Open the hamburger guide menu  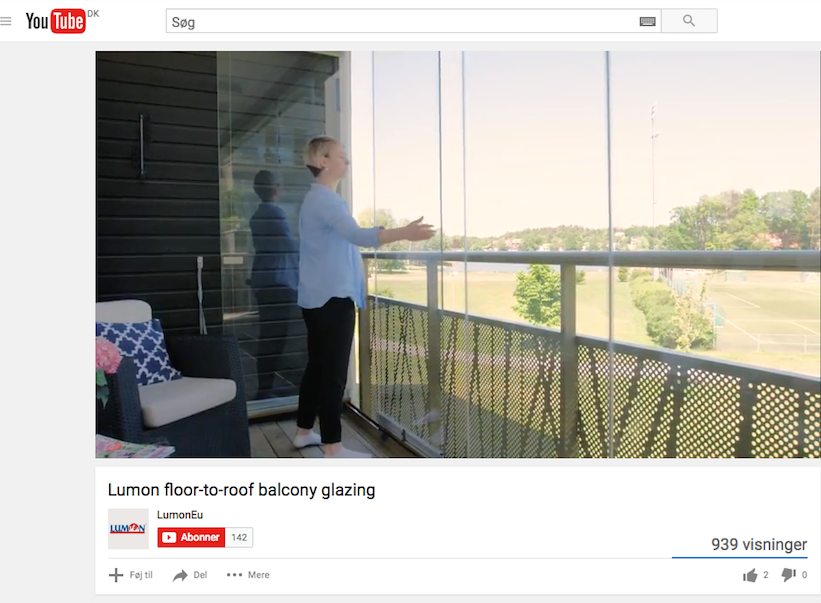click(6, 21)
